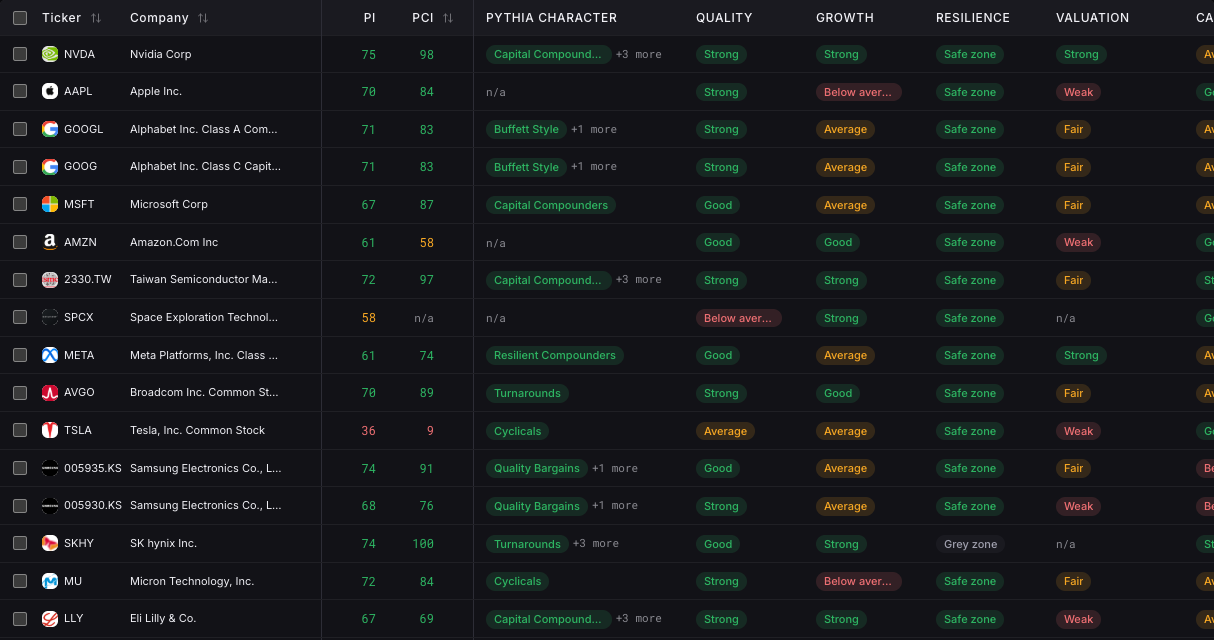Click the Eli Lilly LLY logo icon

[50, 619]
